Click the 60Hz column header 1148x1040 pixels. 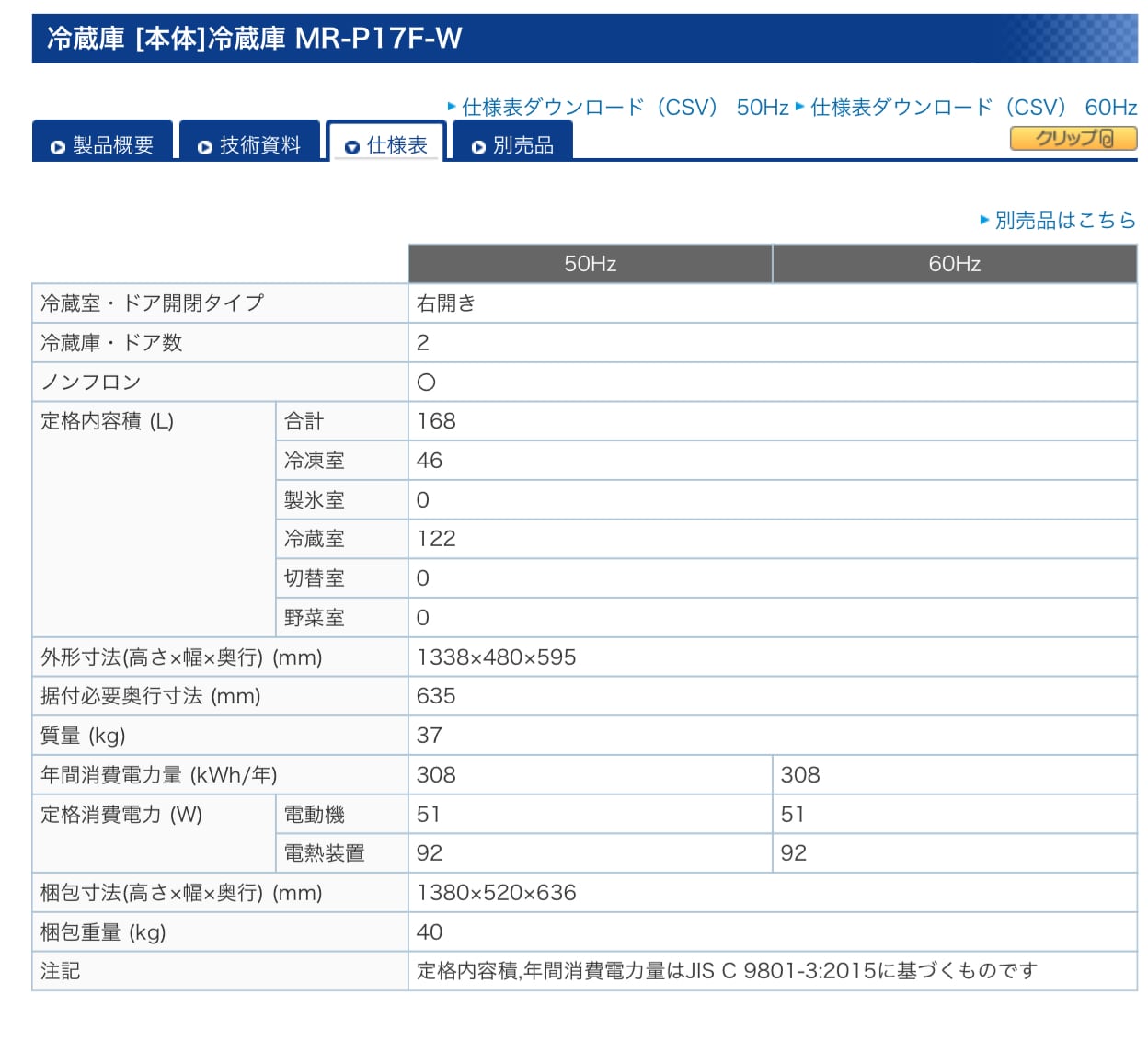click(955, 264)
